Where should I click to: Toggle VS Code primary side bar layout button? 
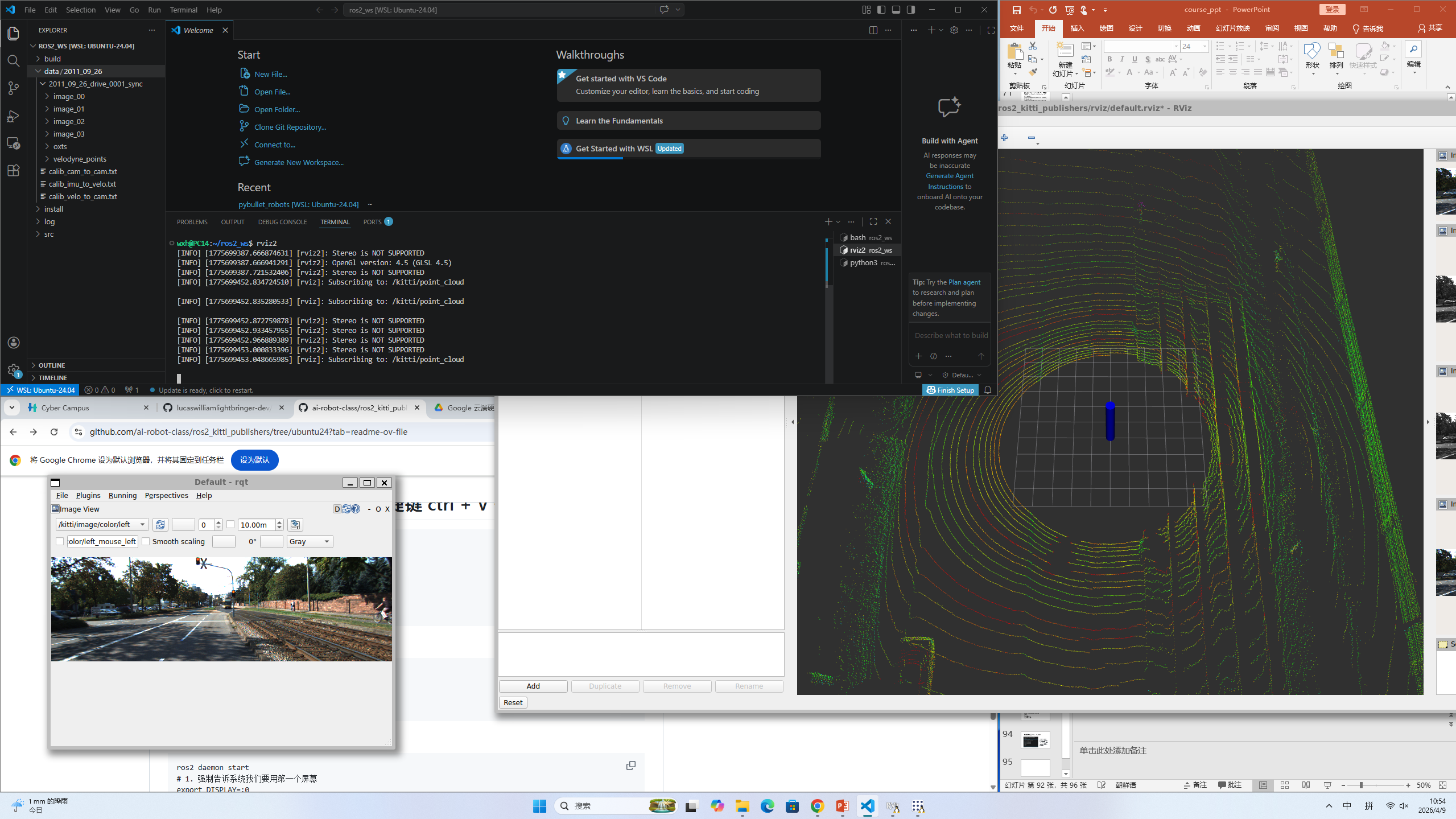pyautogui.click(x=881, y=10)
